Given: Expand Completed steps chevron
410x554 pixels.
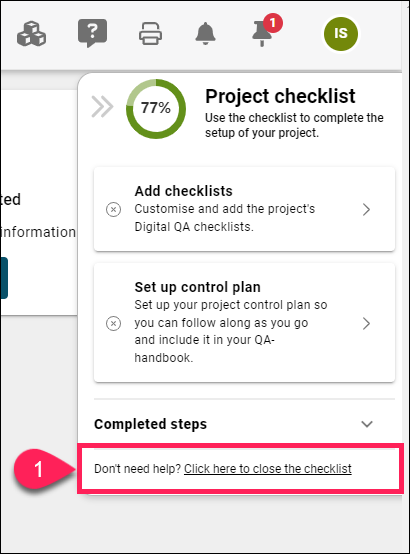Looking at the screenshot, I should [x=367, y=424].
